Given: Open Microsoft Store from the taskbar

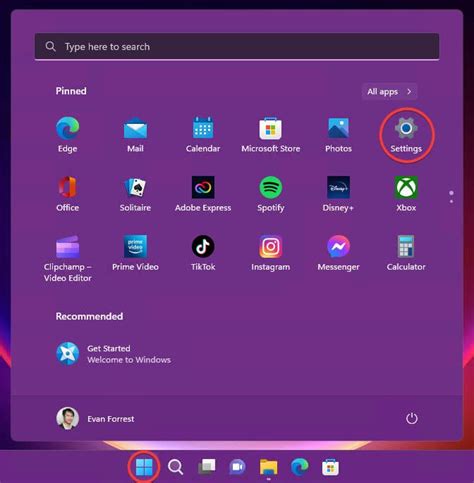Looking at the screenshot, I should coord(330,467).
